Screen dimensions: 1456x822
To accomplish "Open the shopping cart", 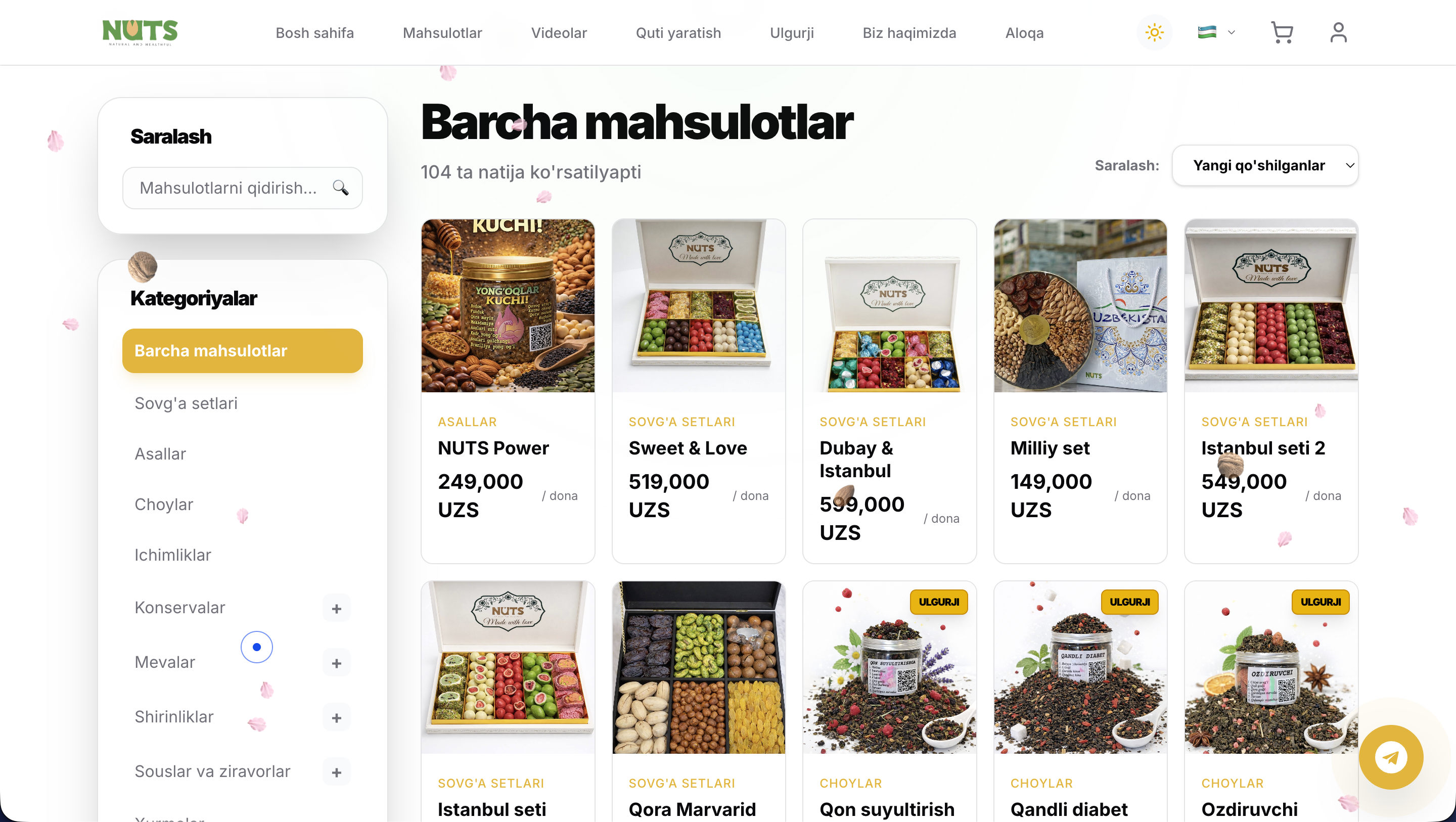I will [1282, 32].
